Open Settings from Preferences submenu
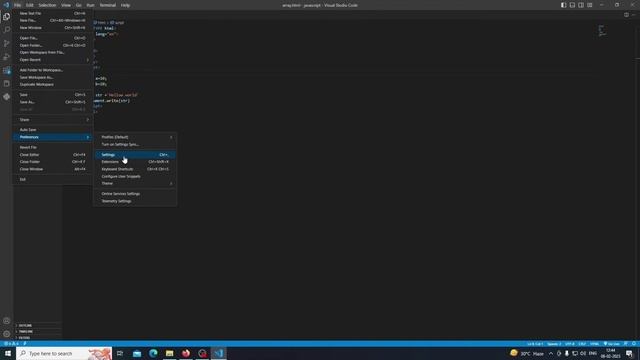This screenshot has height=360, width=640. click(x=136, y=155)
